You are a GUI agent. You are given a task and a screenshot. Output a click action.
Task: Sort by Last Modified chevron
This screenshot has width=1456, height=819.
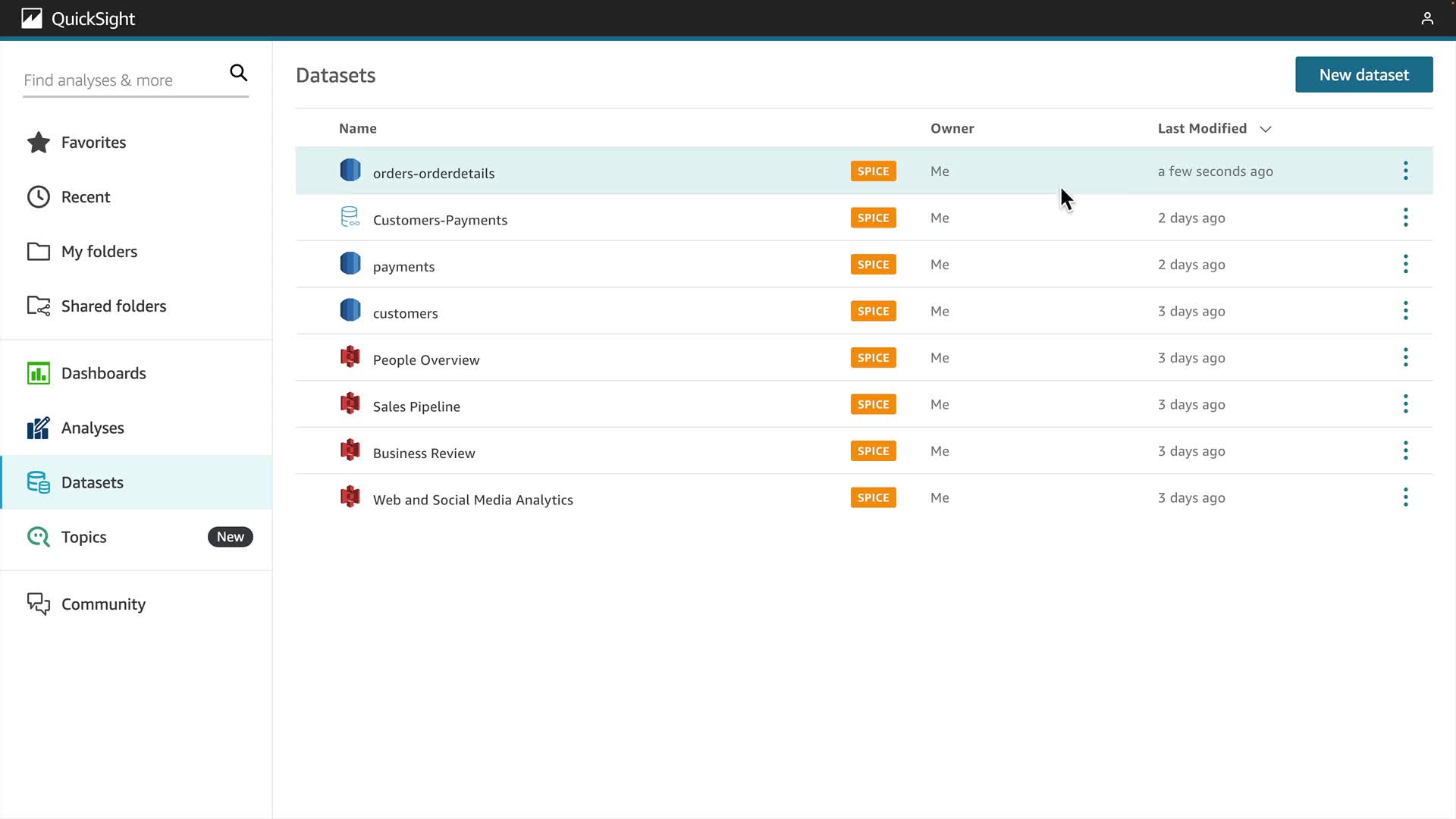(x=1265, y=129)
